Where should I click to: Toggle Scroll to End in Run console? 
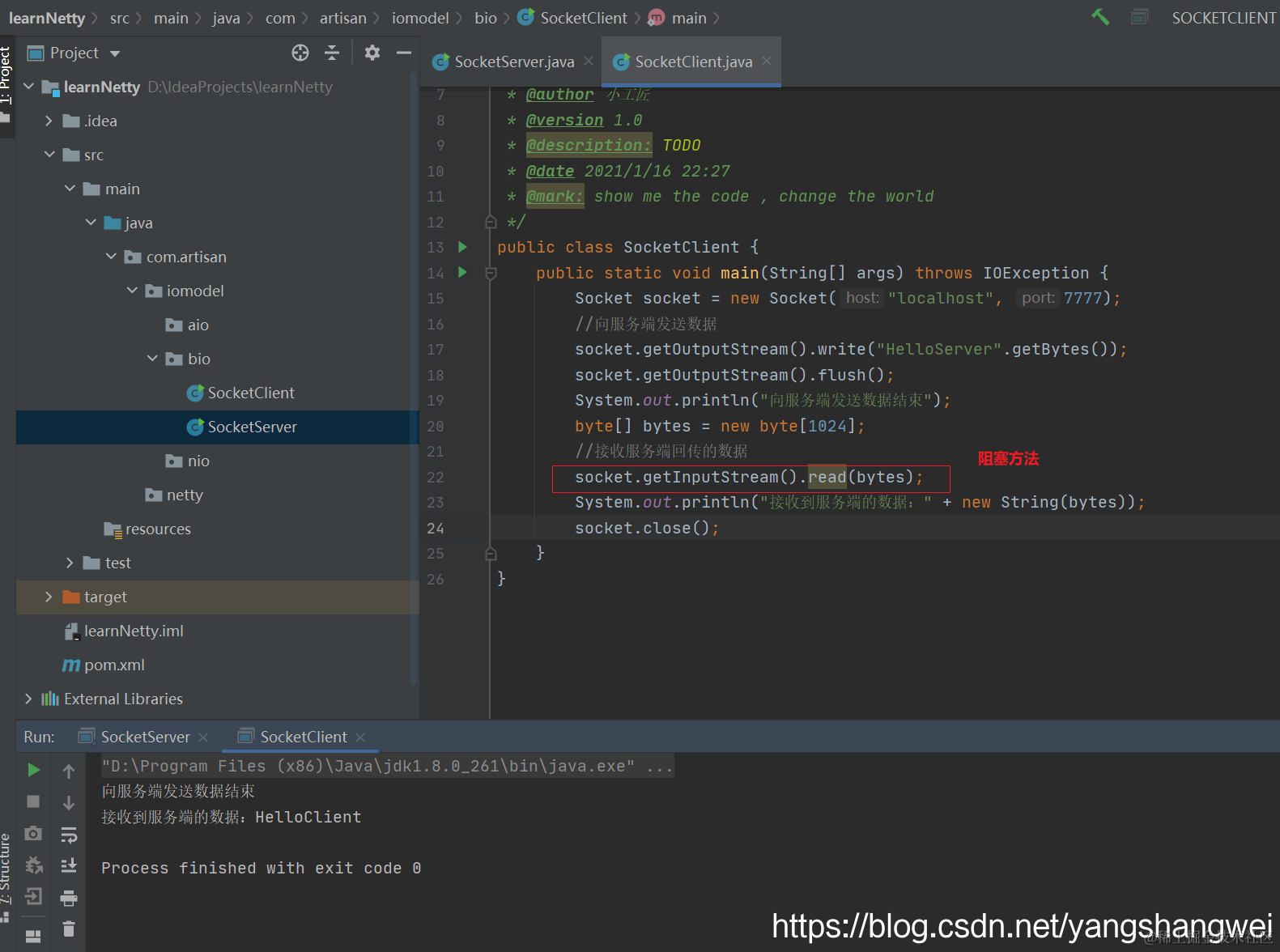[x=69, y=865]
